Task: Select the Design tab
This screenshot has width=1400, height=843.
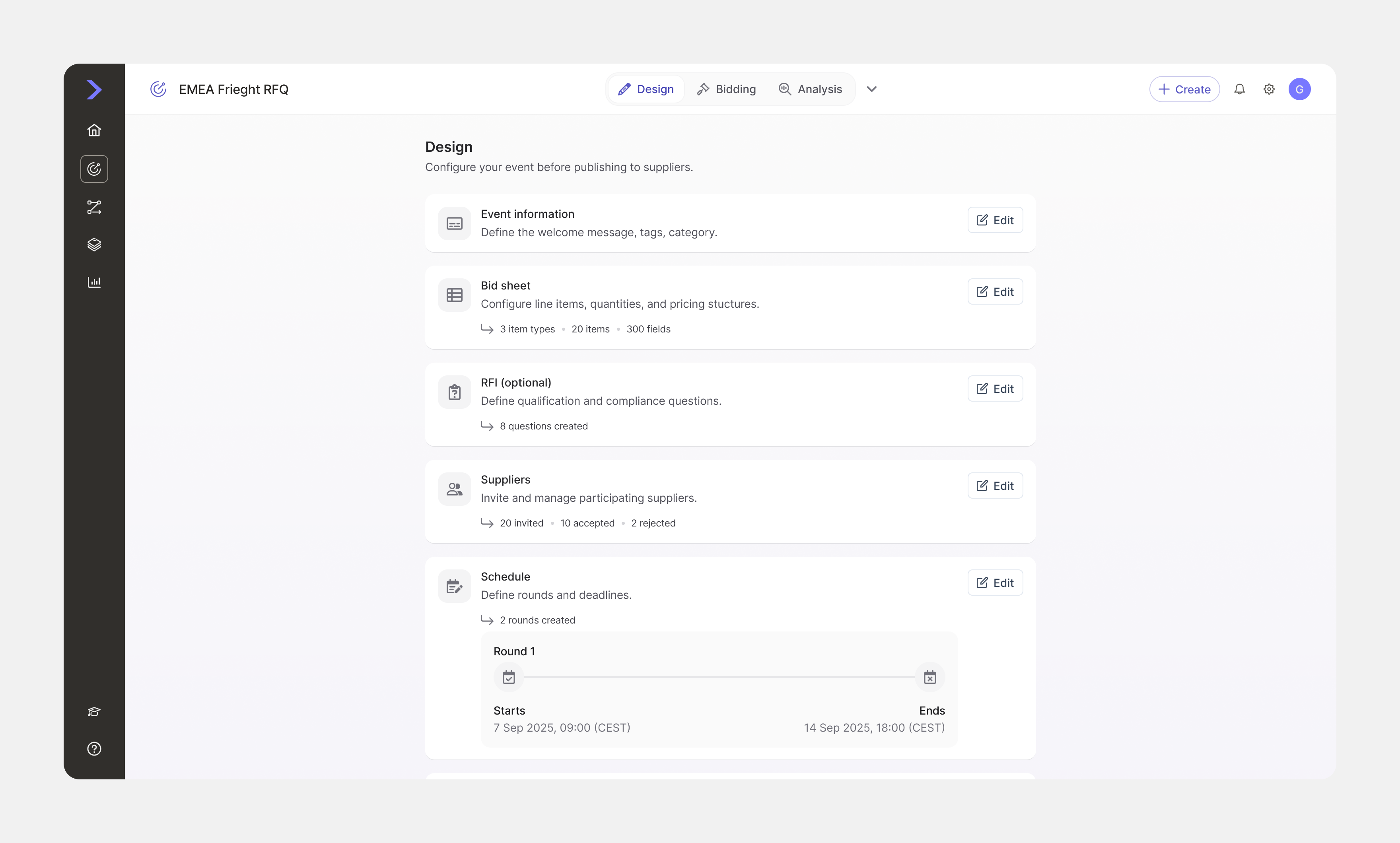Action: (x=646, y=89)
